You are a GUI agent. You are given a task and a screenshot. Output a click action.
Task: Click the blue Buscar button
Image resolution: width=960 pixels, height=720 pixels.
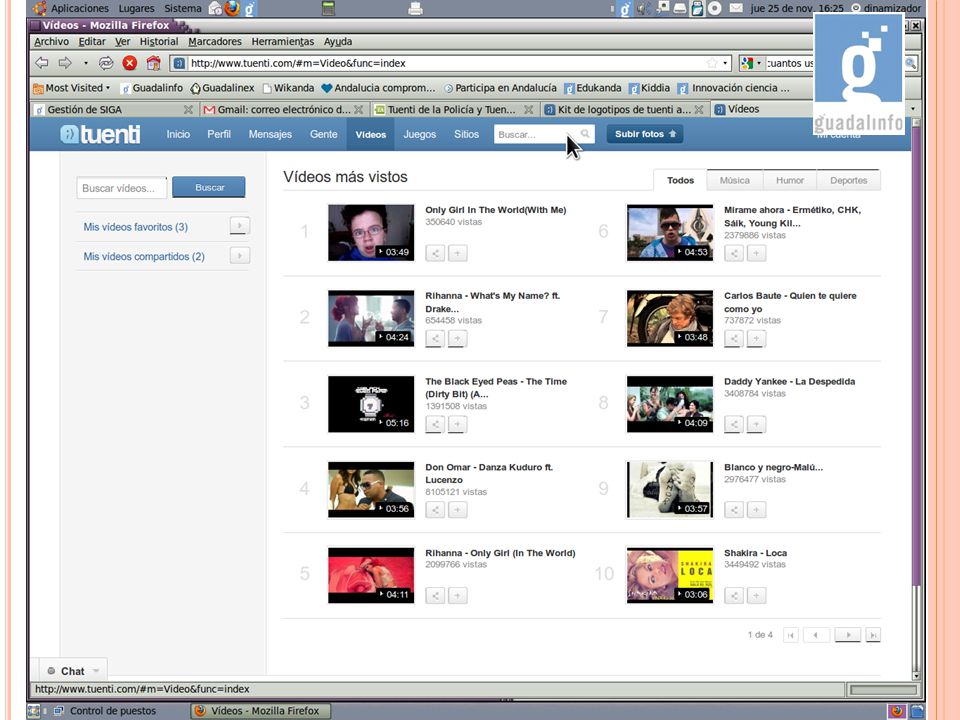tap(209, 187)
